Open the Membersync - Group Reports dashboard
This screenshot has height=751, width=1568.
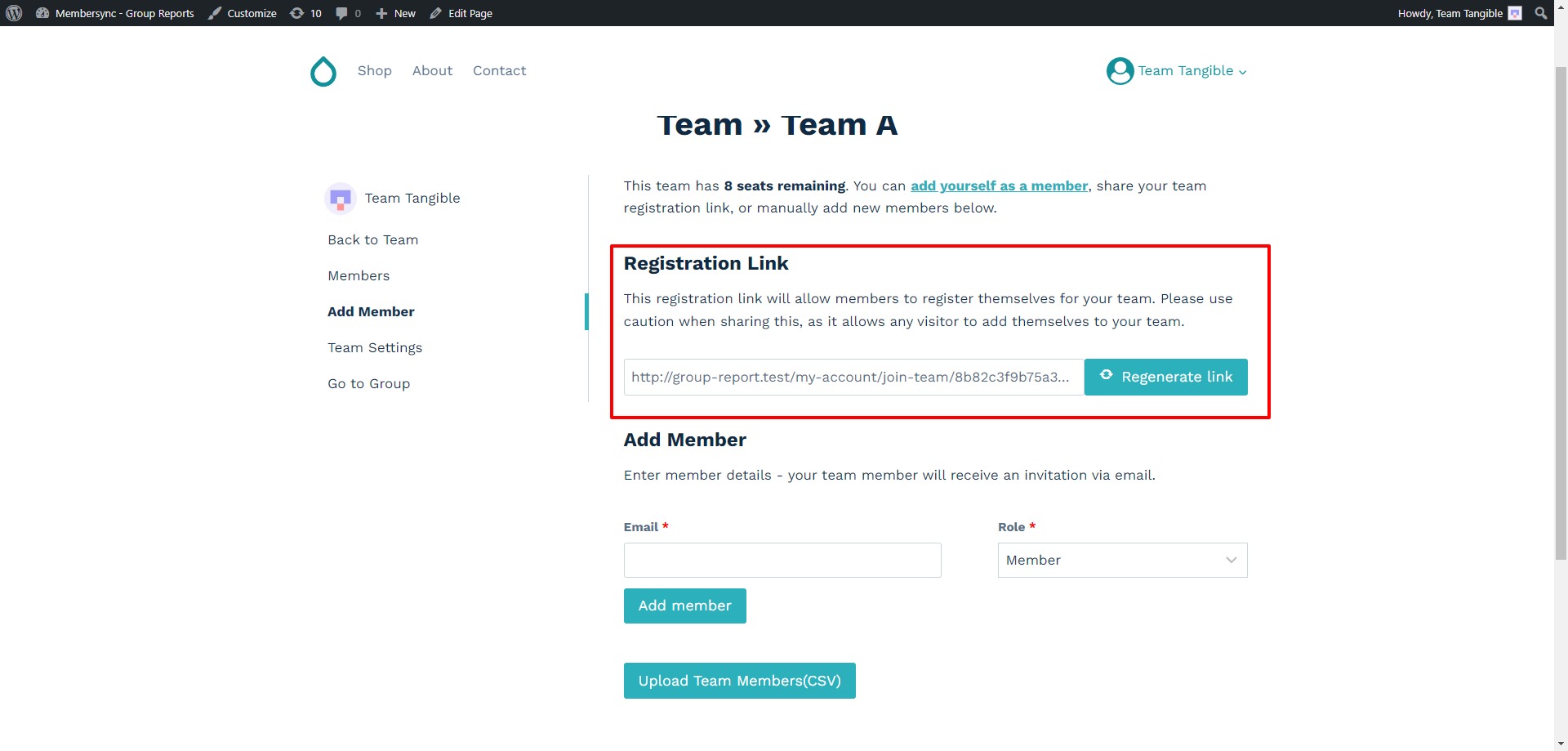(x=115, y=13)
